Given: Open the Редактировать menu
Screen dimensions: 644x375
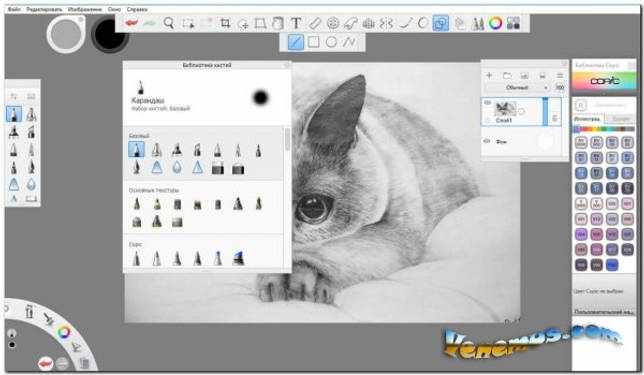Looking at the screenshot, I should pos(44,9).
